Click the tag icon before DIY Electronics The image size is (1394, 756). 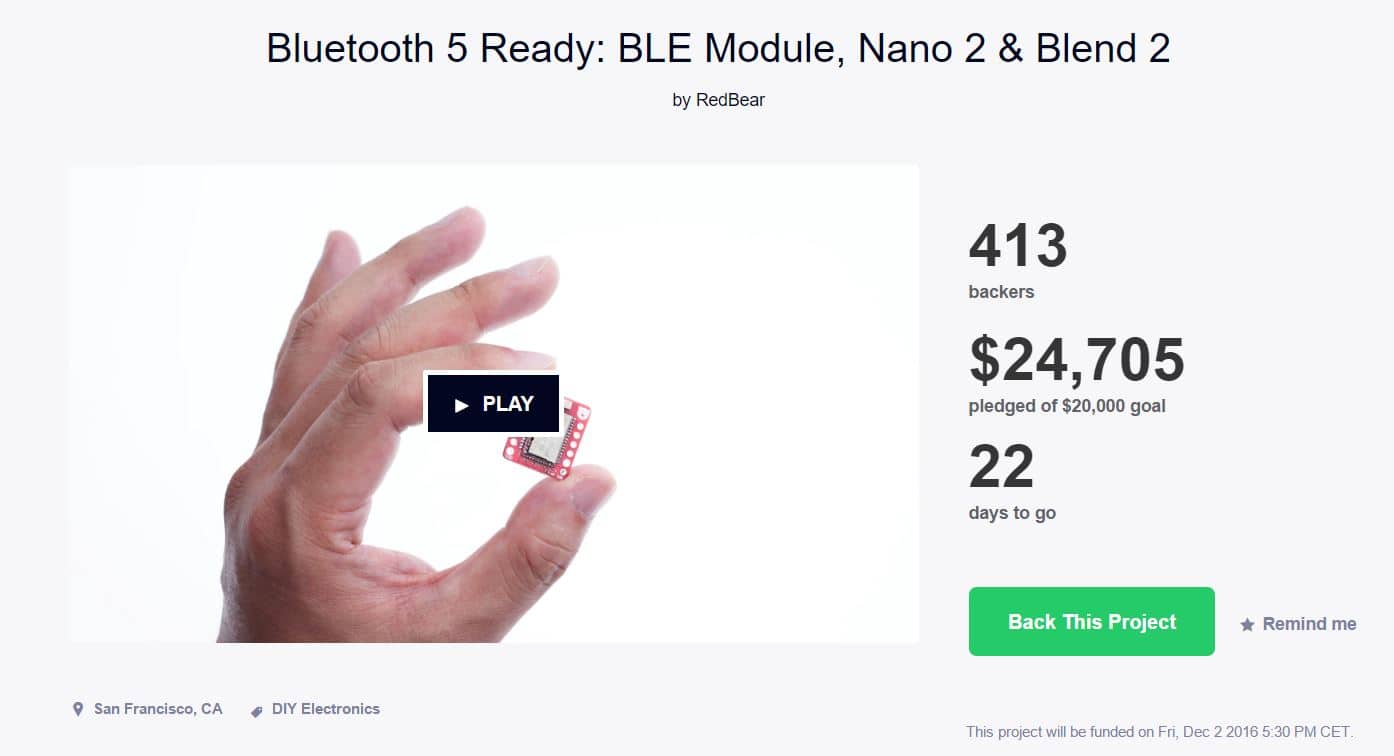(x=257, y=710)
